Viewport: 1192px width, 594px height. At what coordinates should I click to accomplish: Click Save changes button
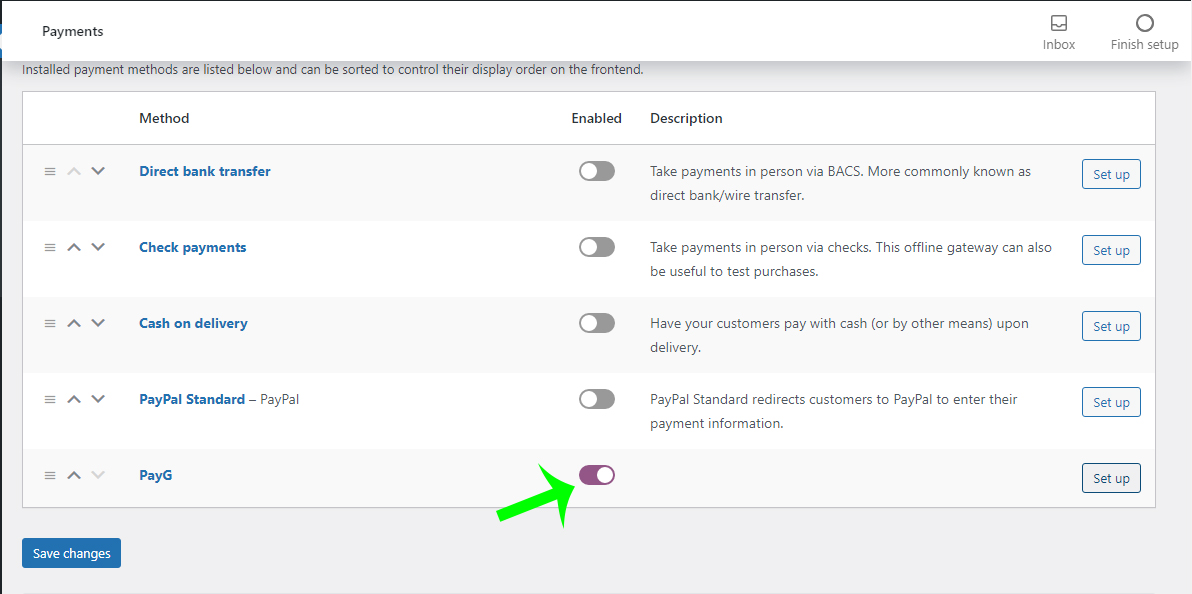(x=71, y=553)
